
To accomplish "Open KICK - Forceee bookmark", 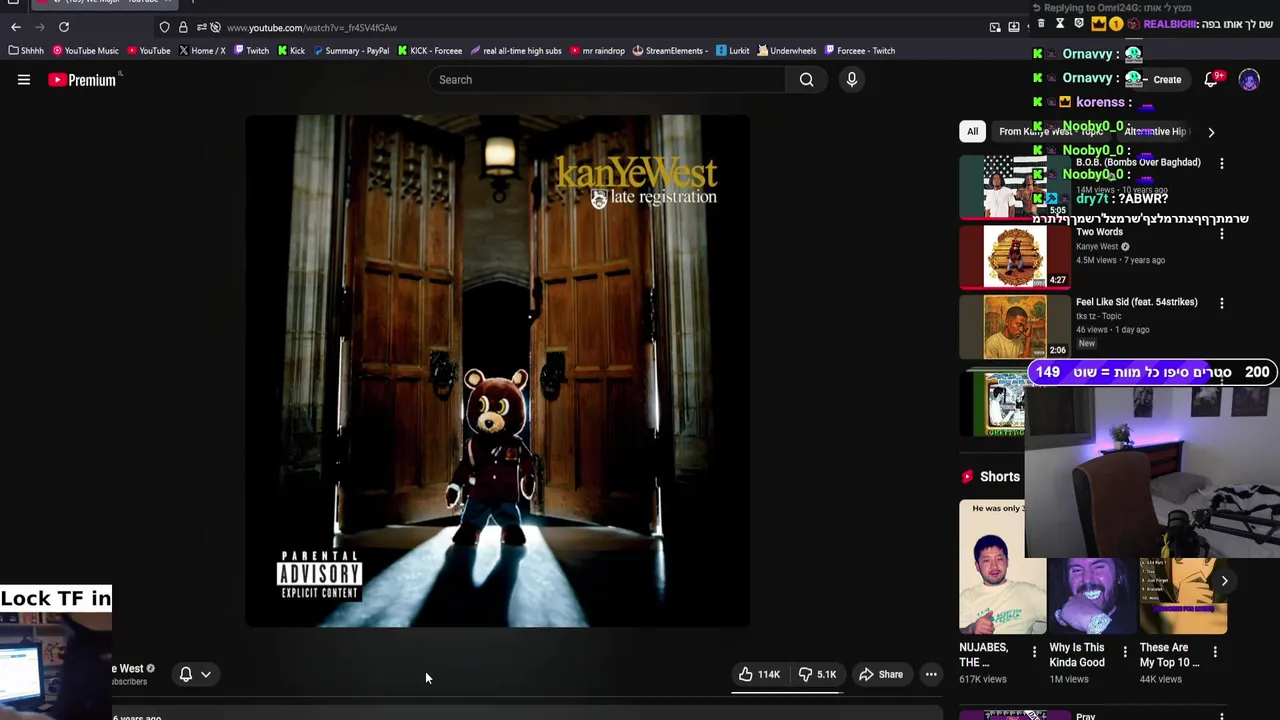I will click(430, 51).
